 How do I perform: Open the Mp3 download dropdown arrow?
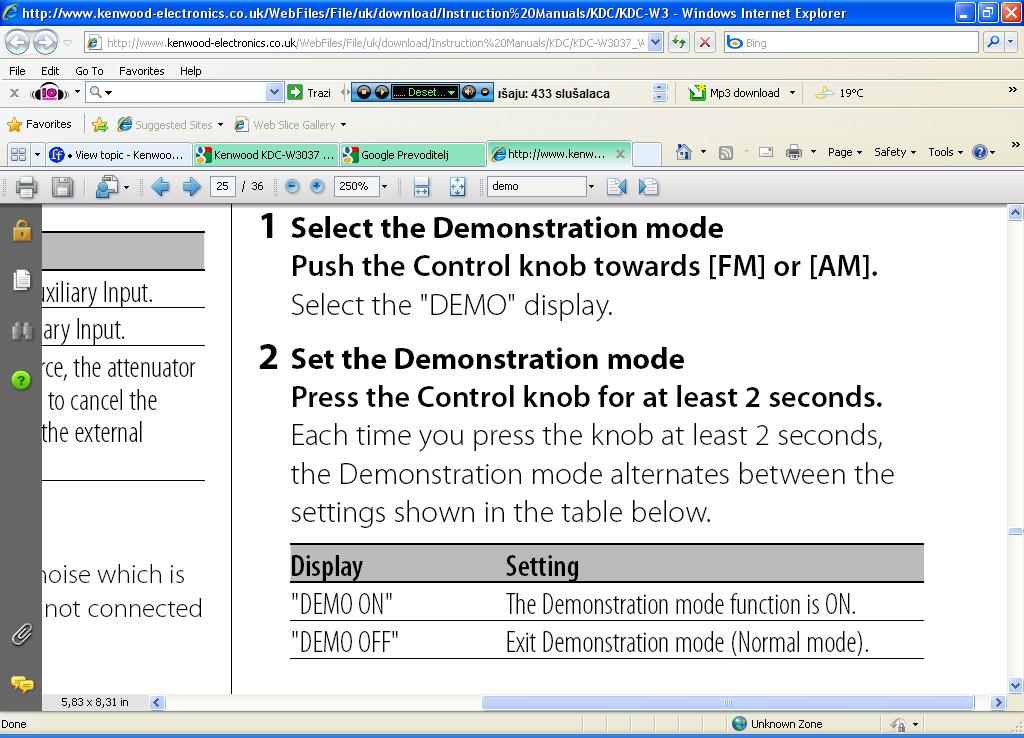792,93
